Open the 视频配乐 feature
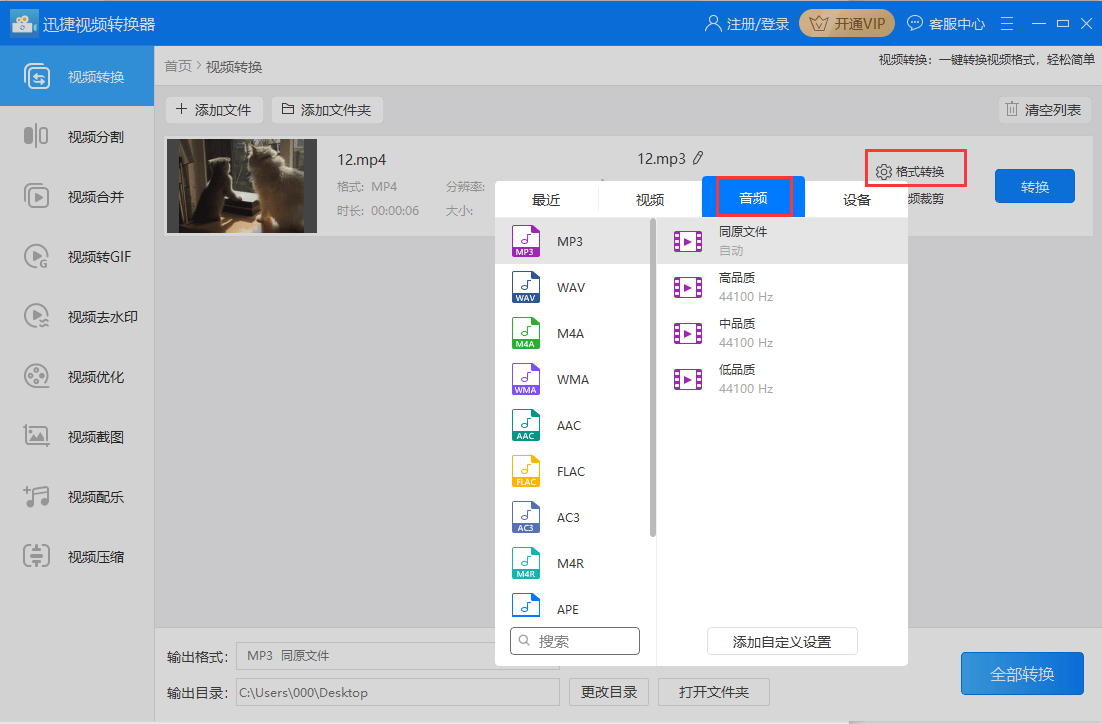The height and width of the screenshot is (724, 1102). (x=77, y=497)
